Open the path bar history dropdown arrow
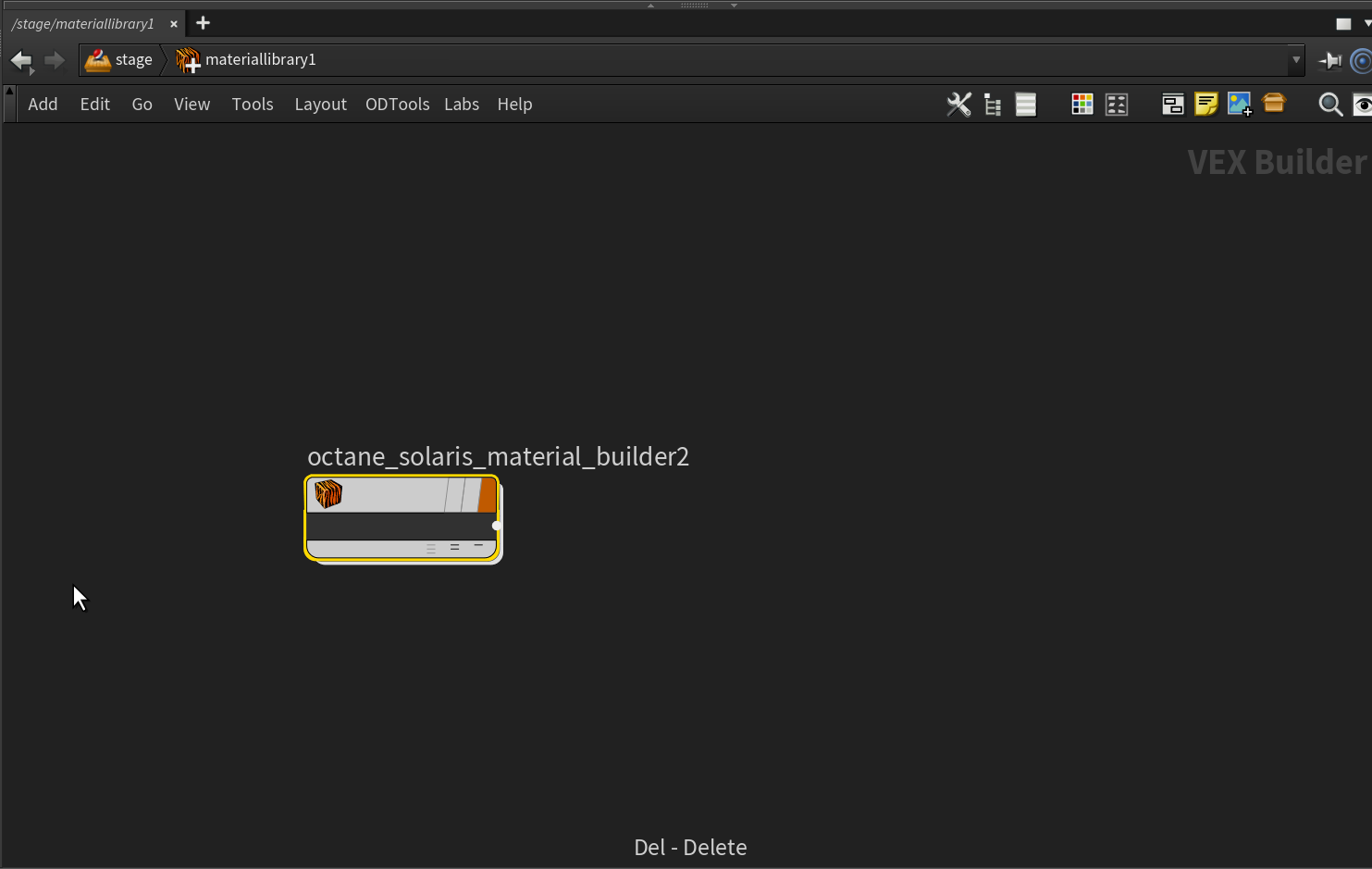1372x869 pixels. 1296,60
